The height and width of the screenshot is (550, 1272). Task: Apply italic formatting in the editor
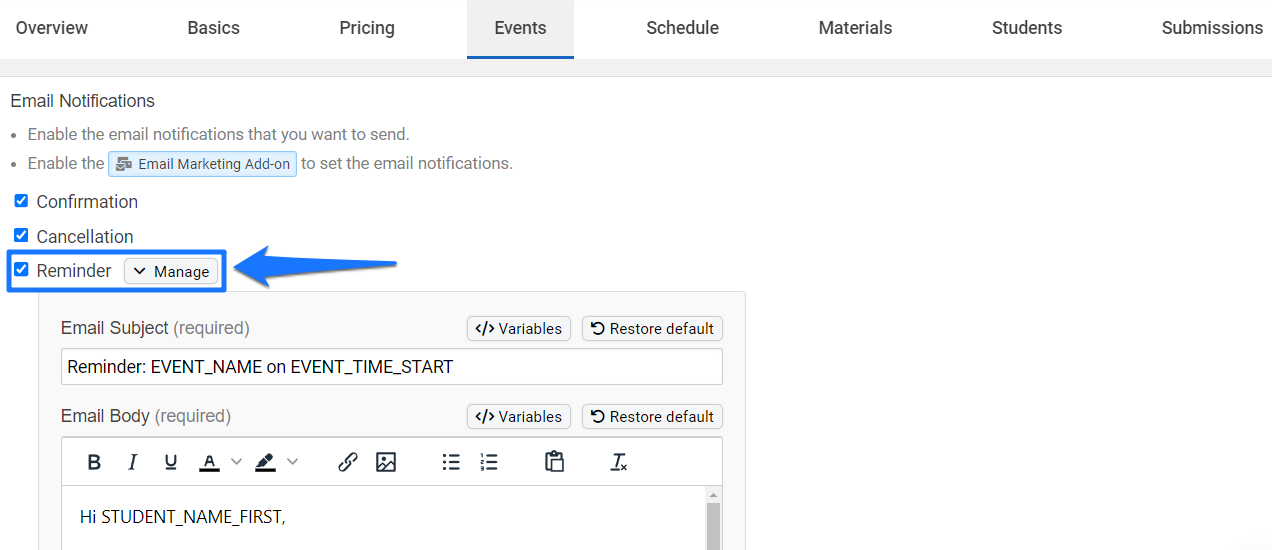132,462
